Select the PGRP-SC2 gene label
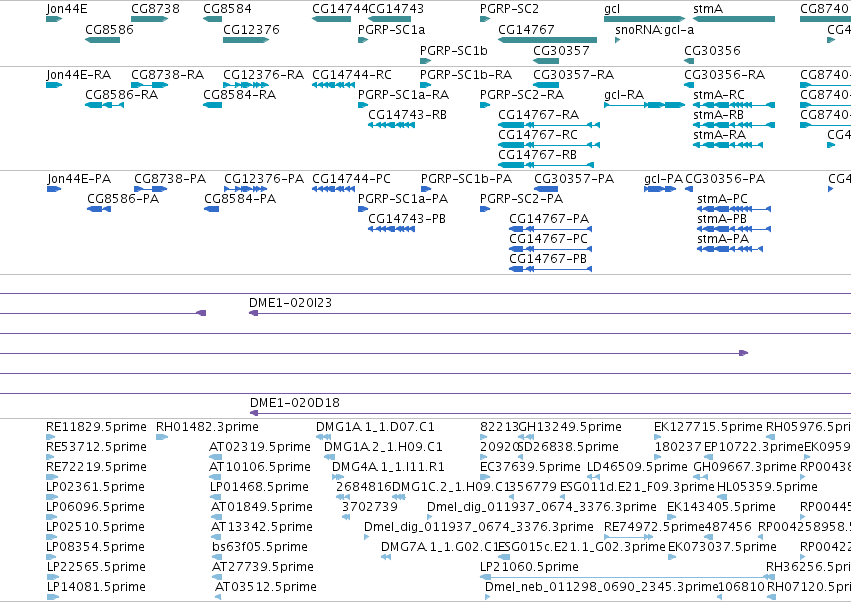851x602 pixels. coord(510,9)
